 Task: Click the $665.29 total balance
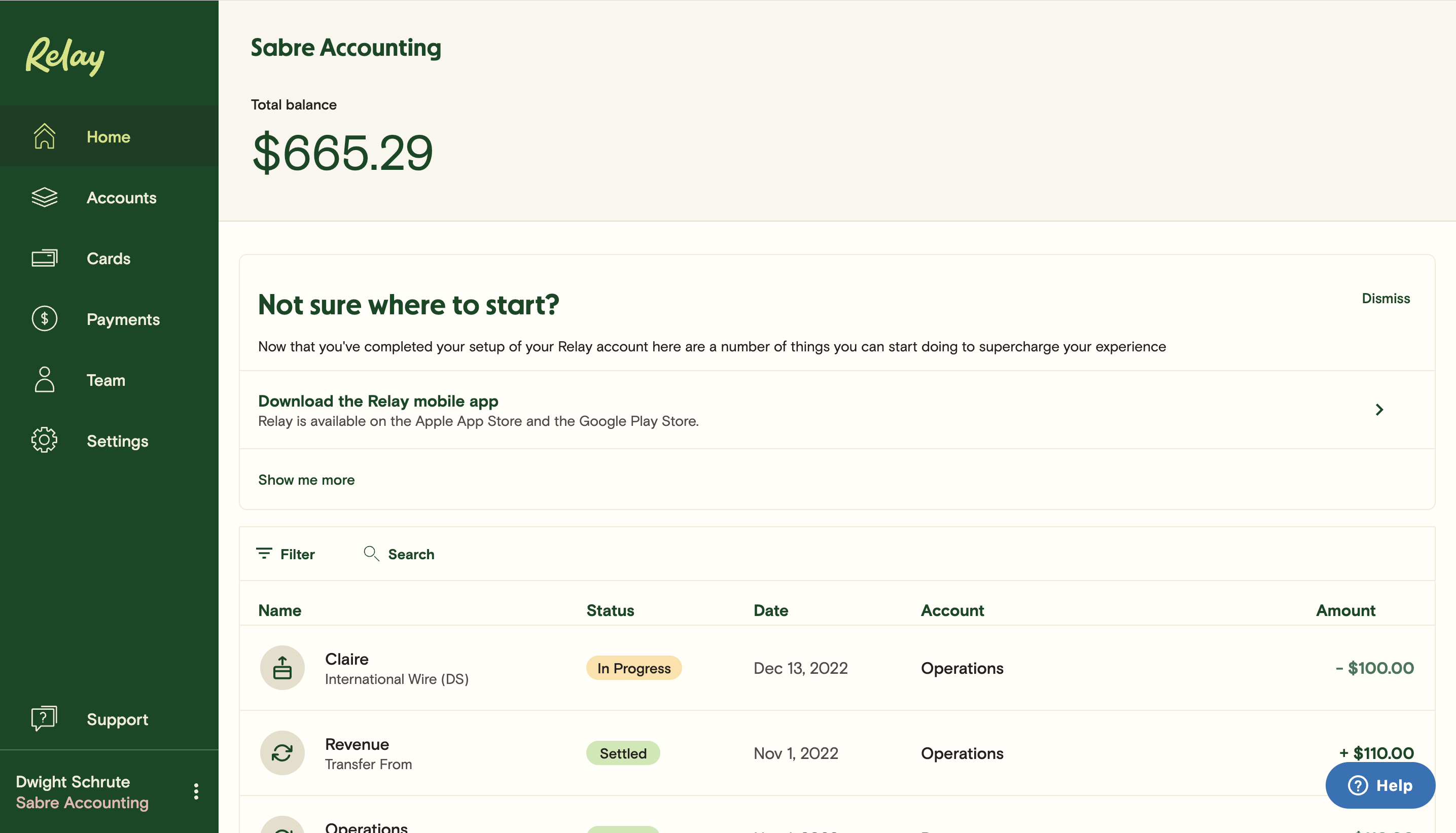coord(343,152)
